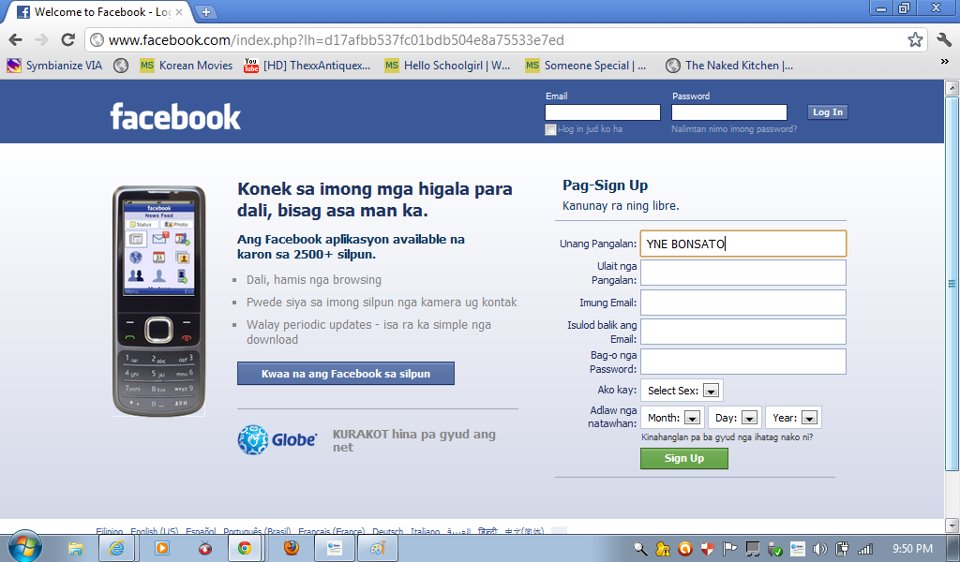
Task: Close the Welcome to Facebook tab
Action: coord(179,12)
